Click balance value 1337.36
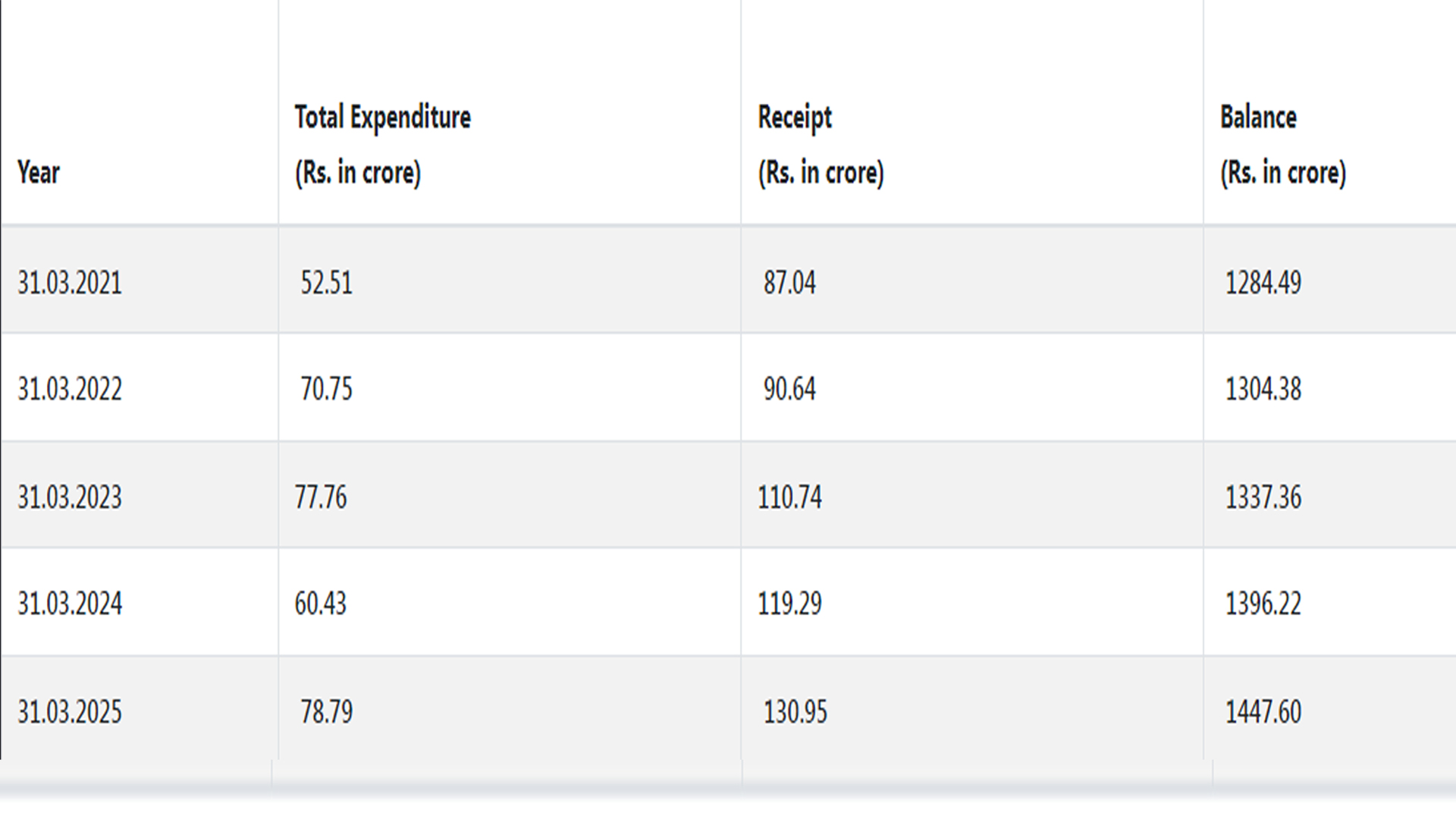The width and height of the screenshot is (1456, 819). [x=1263, y=497]
